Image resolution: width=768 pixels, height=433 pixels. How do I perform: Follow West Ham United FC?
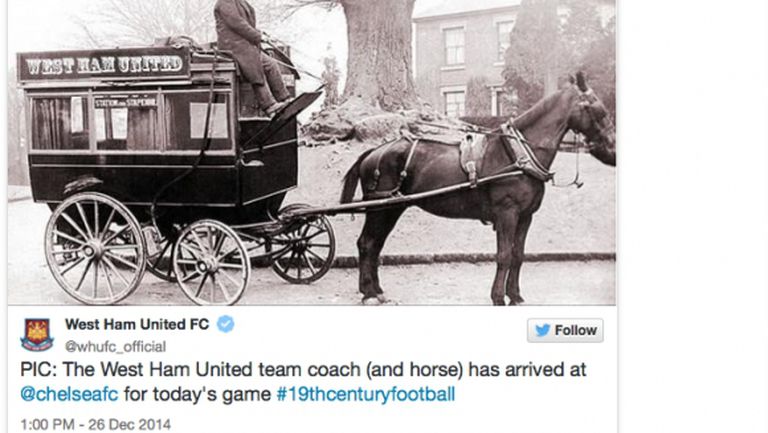[x=565, y=331]
